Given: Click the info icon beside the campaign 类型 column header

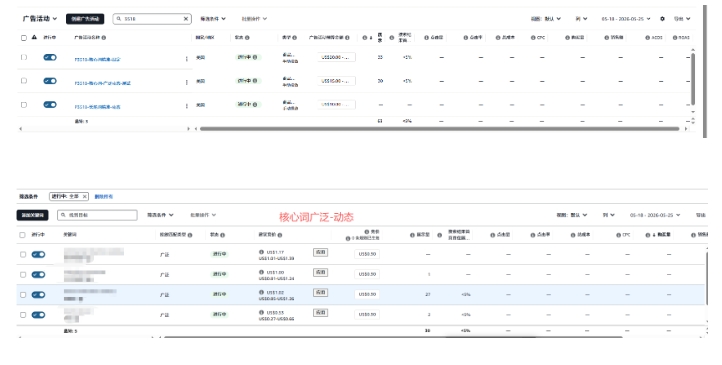Looking at the screenshot, I should pyautogui.click(x=295, y=38).
